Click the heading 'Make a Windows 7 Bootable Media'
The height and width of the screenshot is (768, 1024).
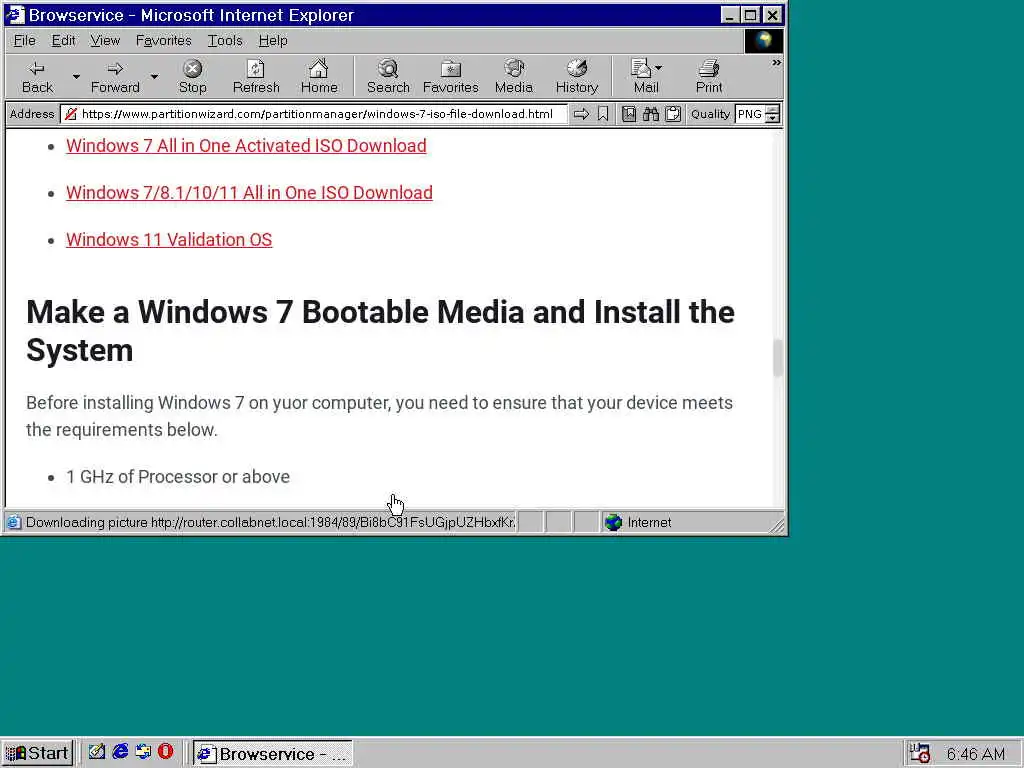[x=380, y=331]
